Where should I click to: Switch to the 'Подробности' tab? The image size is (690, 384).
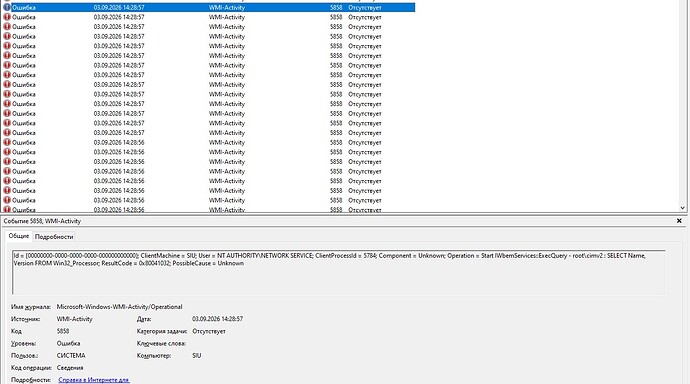[x=54, y=237]
